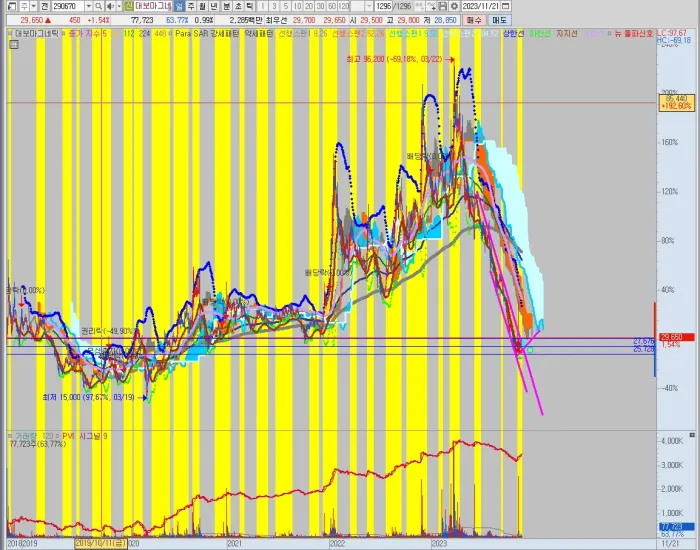700x550 pixels.
Task: Click the 27,676 horizontal line label
Action: [x=644, y=342]
